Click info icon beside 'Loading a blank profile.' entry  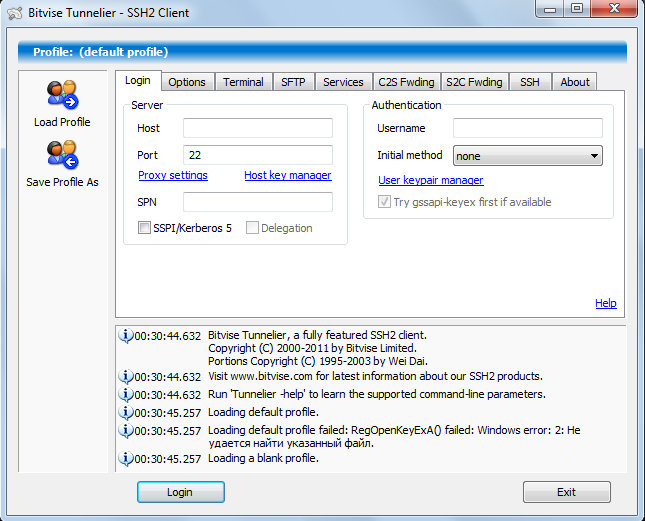(126, 458)
